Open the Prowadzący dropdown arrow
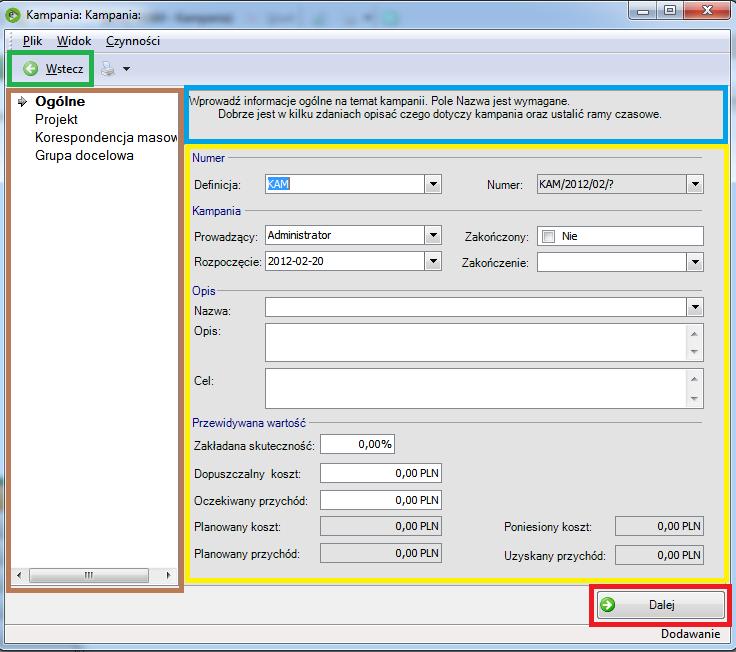The width and height of the screenshot is (736, 652). click(433, 235)
